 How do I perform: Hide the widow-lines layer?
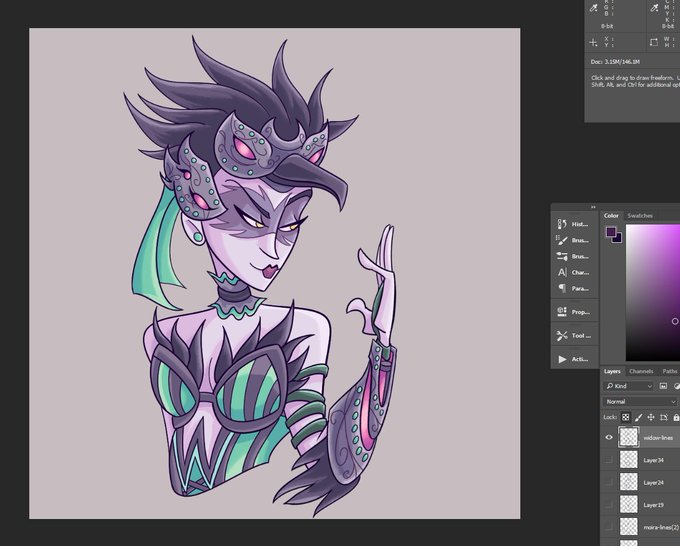click(x=609, y=437)
